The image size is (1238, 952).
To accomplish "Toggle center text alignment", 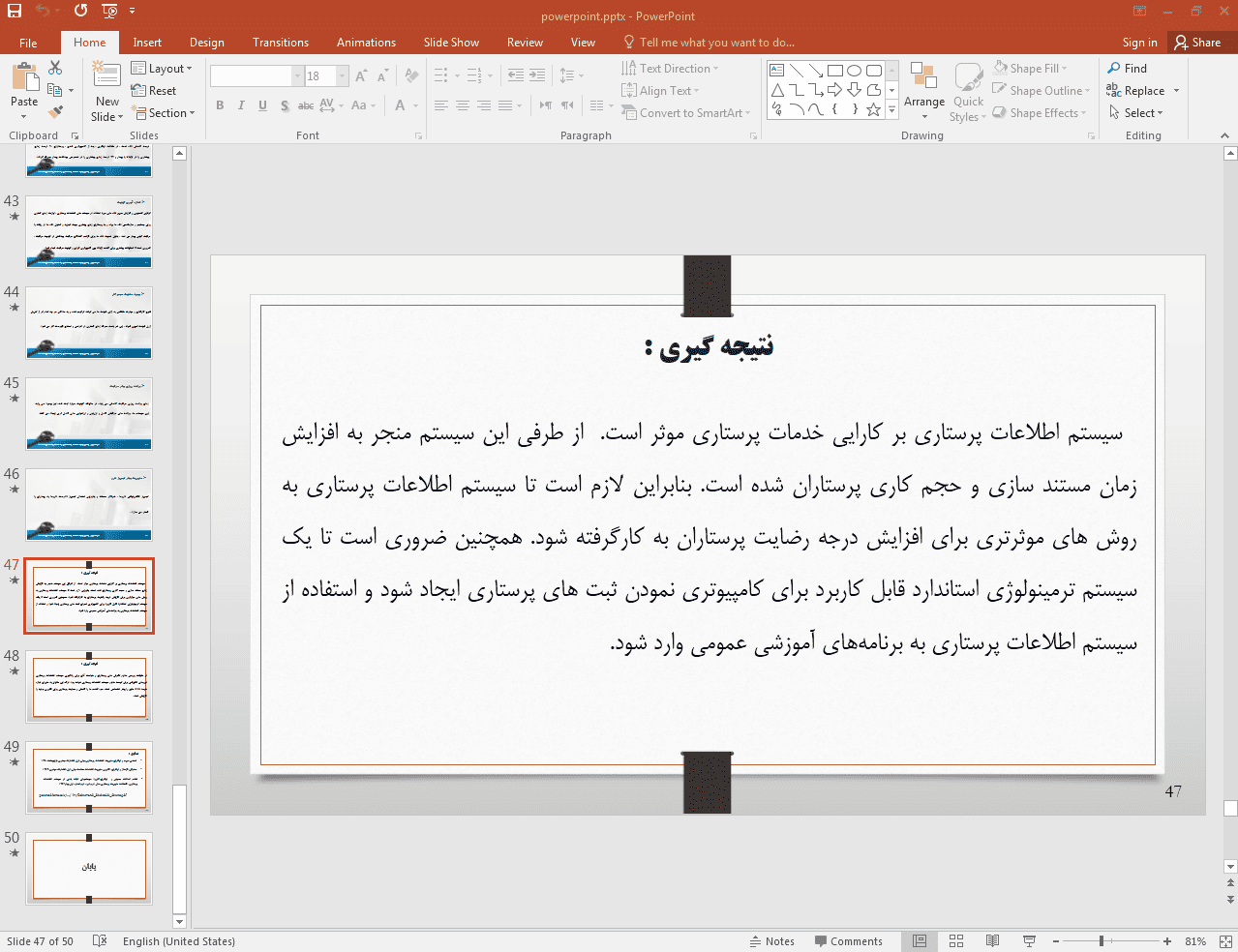I will [463, 105].
